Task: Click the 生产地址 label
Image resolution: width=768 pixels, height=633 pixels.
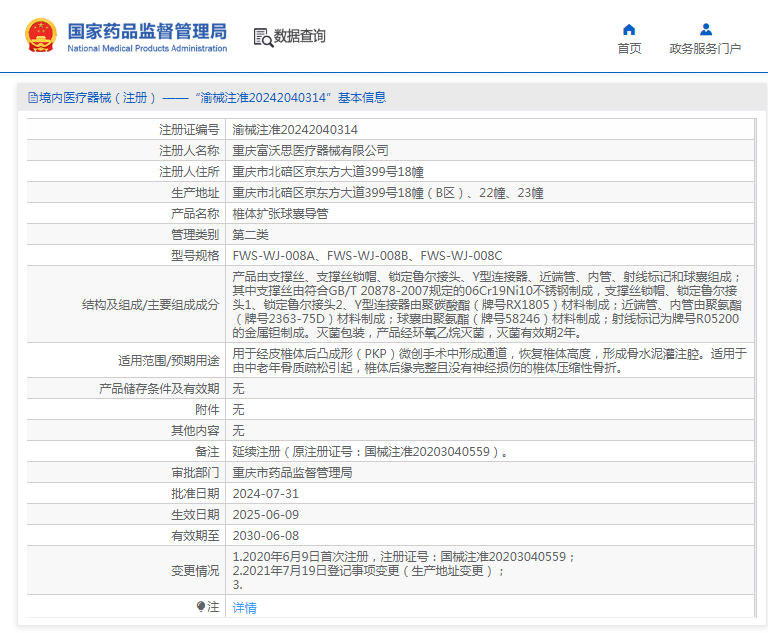Action: click(195, 193)
